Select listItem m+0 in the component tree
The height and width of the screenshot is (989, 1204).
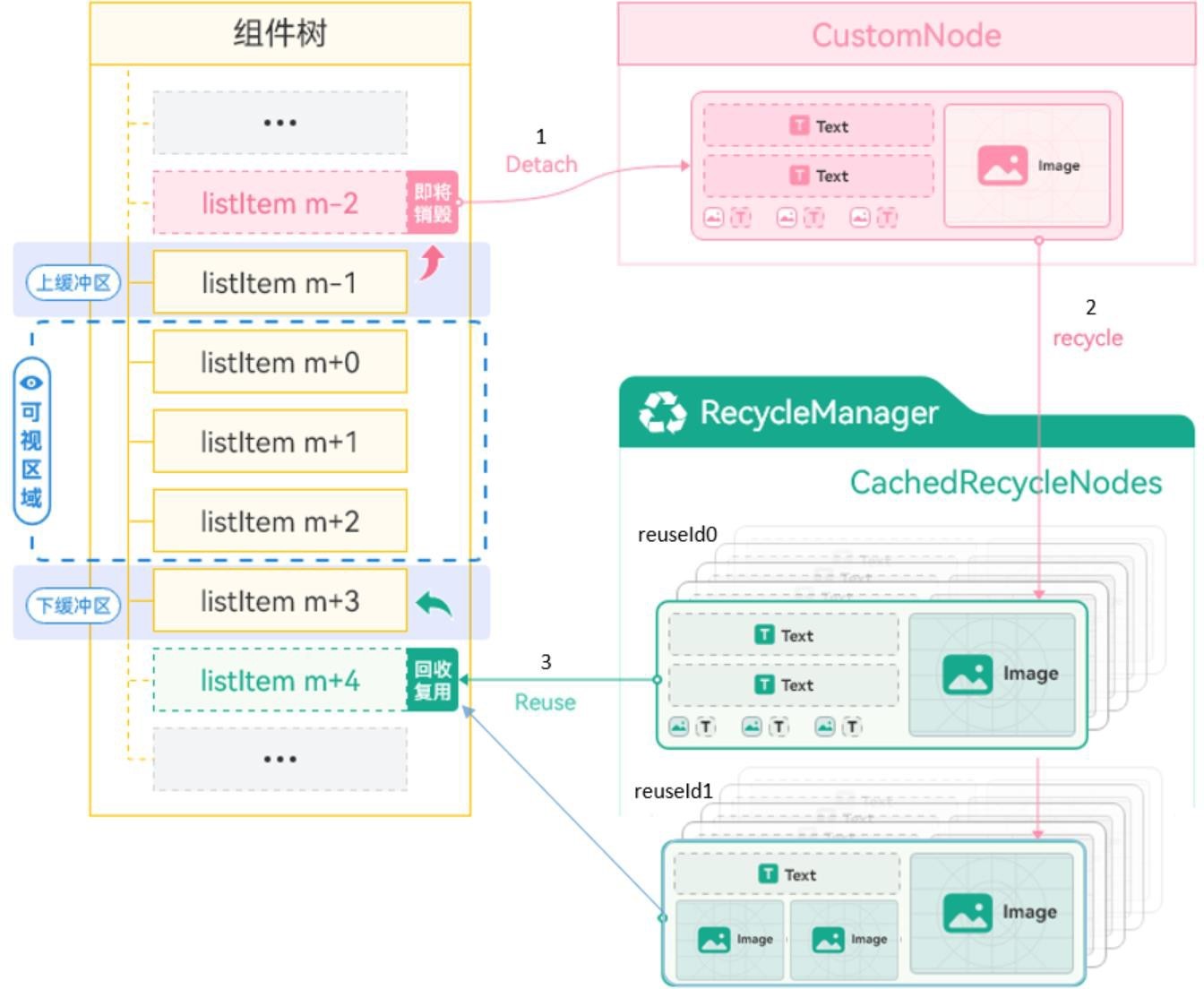(x=279, y=362)
